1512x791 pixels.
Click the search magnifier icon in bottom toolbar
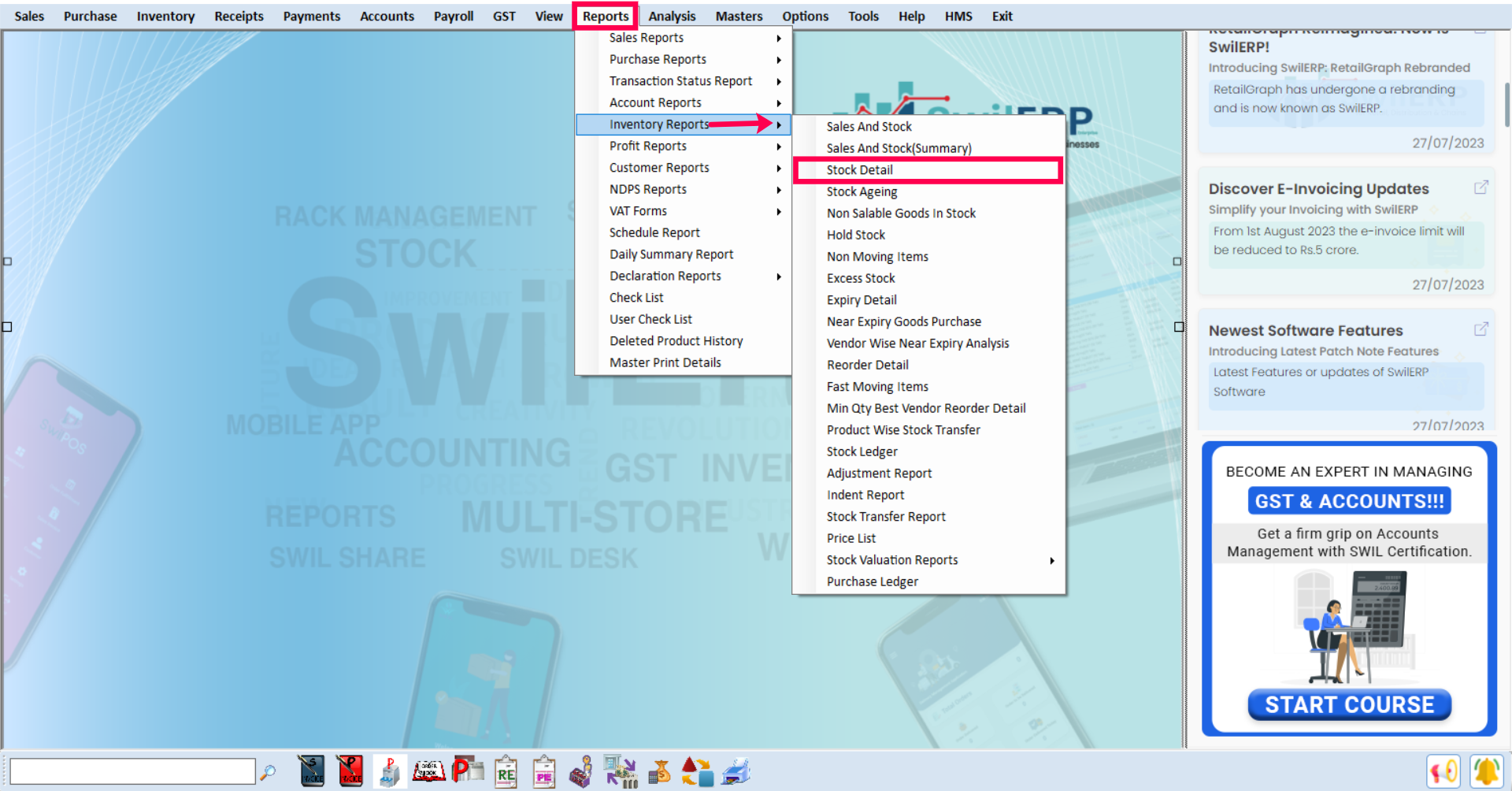268,772
